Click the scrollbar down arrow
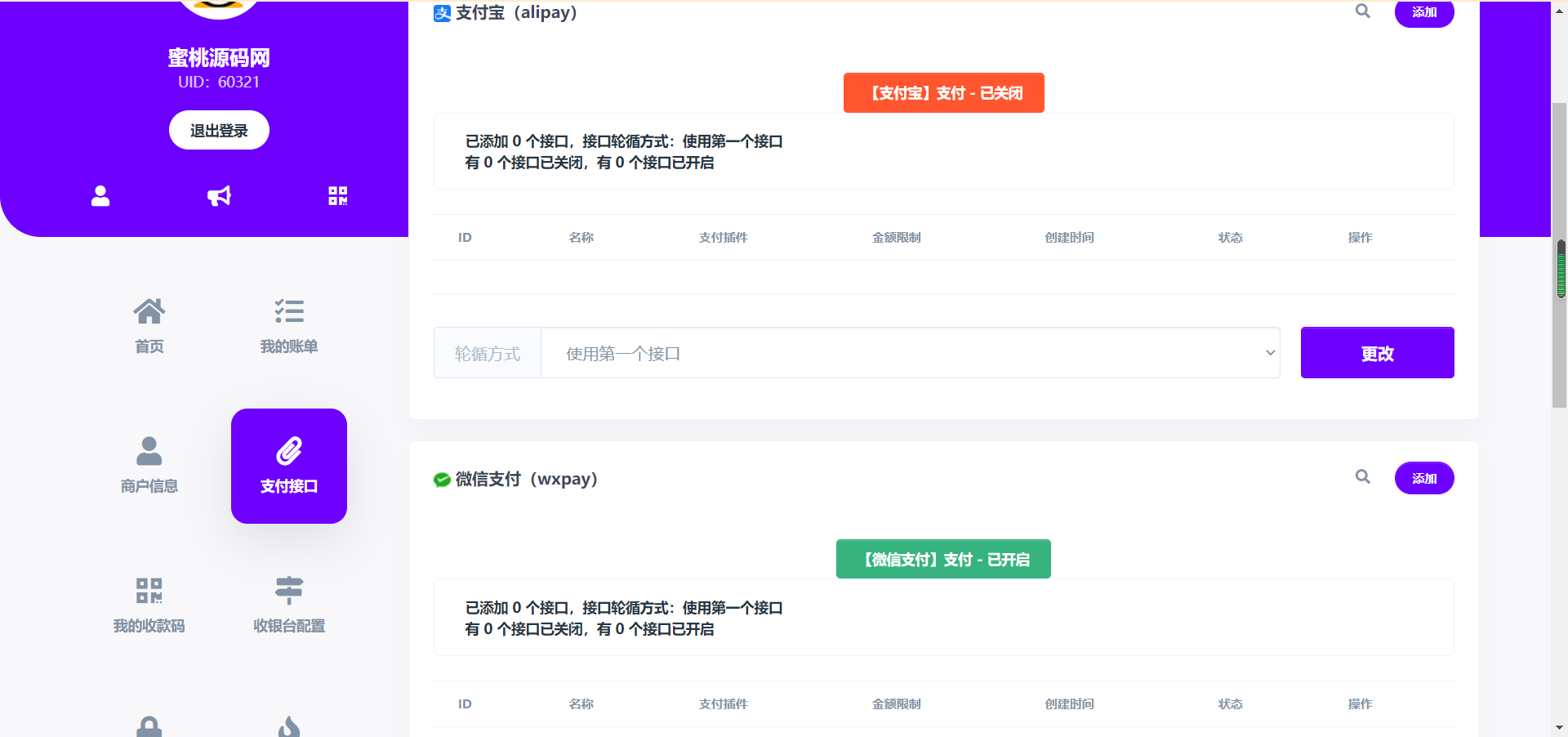 [1559, 727]
